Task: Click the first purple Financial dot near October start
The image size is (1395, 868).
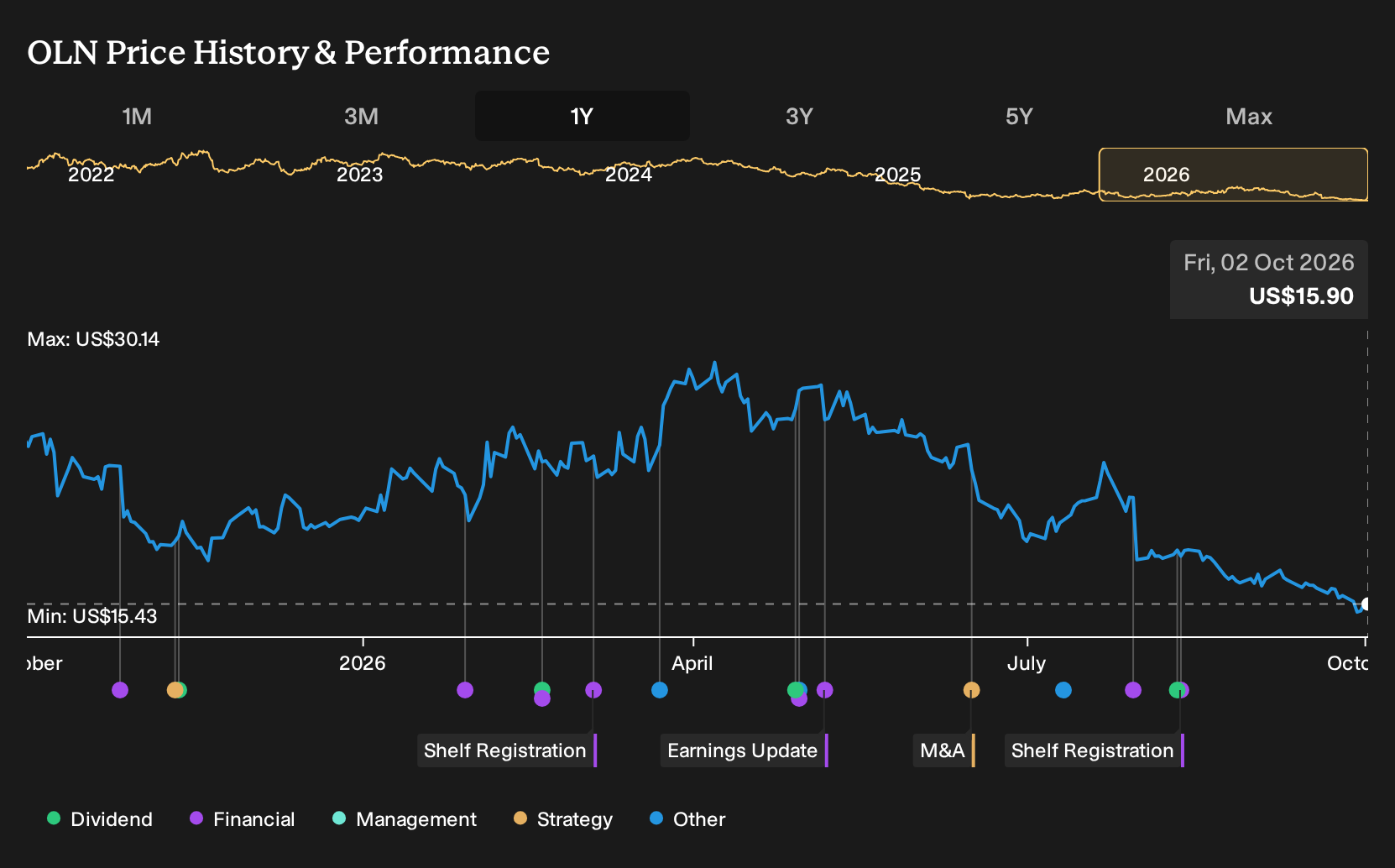Action: [x=120, y=690]
